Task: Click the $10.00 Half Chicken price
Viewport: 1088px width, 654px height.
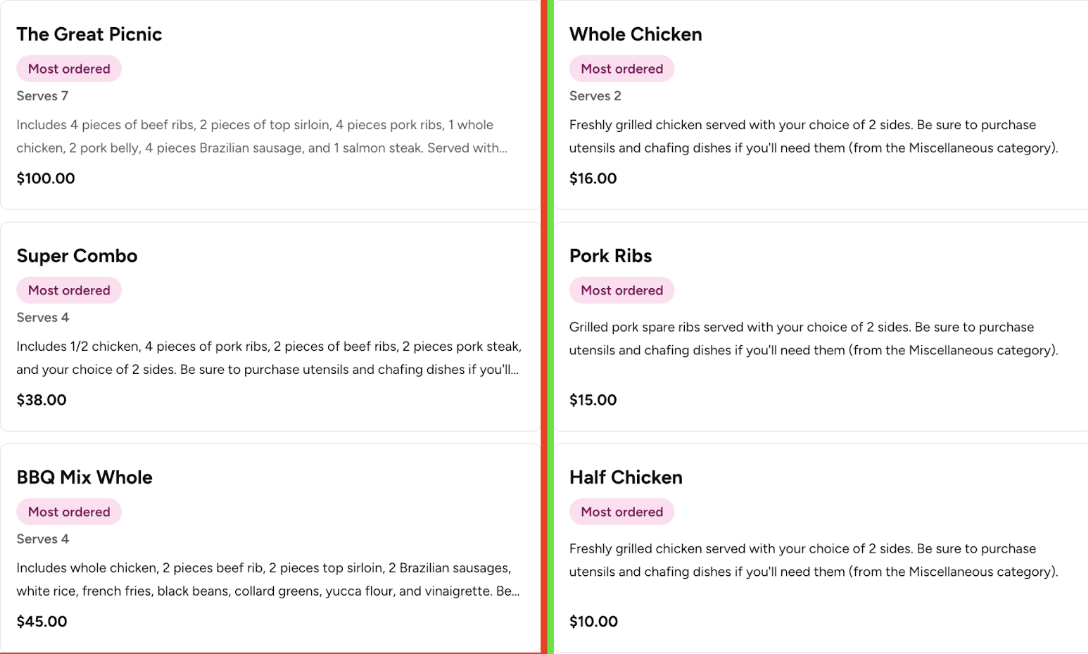Action: 593,621
